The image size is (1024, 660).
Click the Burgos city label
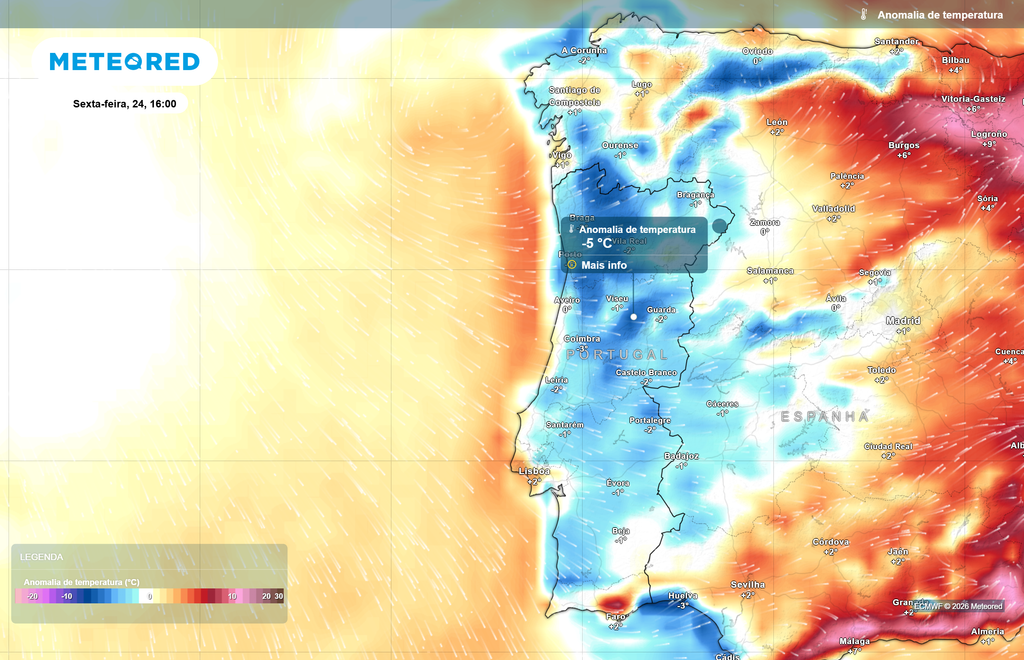point(904,146)
